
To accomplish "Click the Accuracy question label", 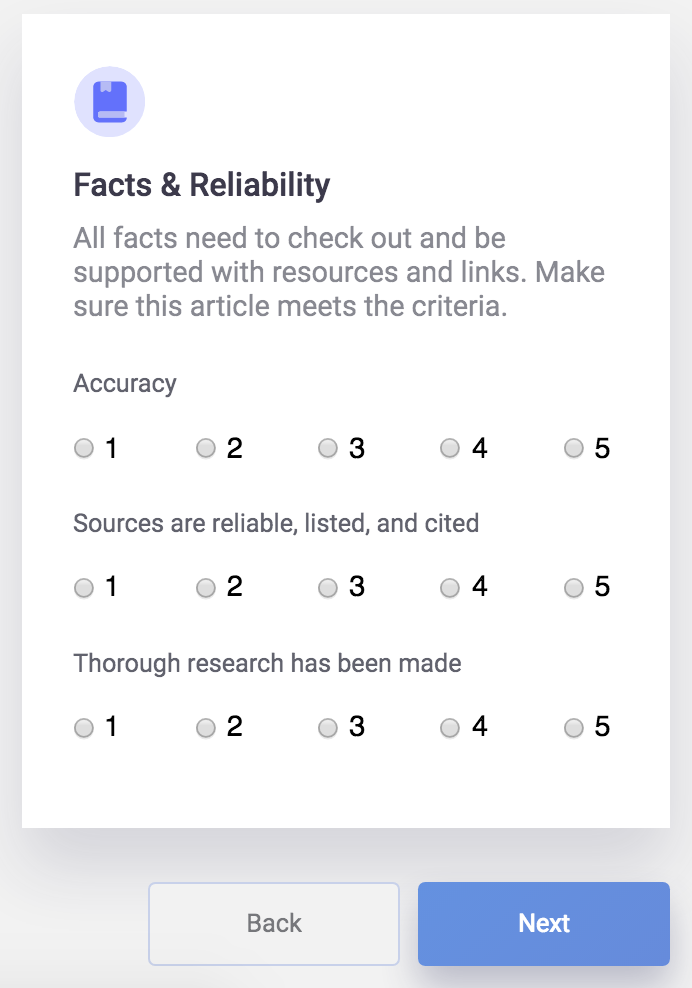I will (x=125, y=384).
